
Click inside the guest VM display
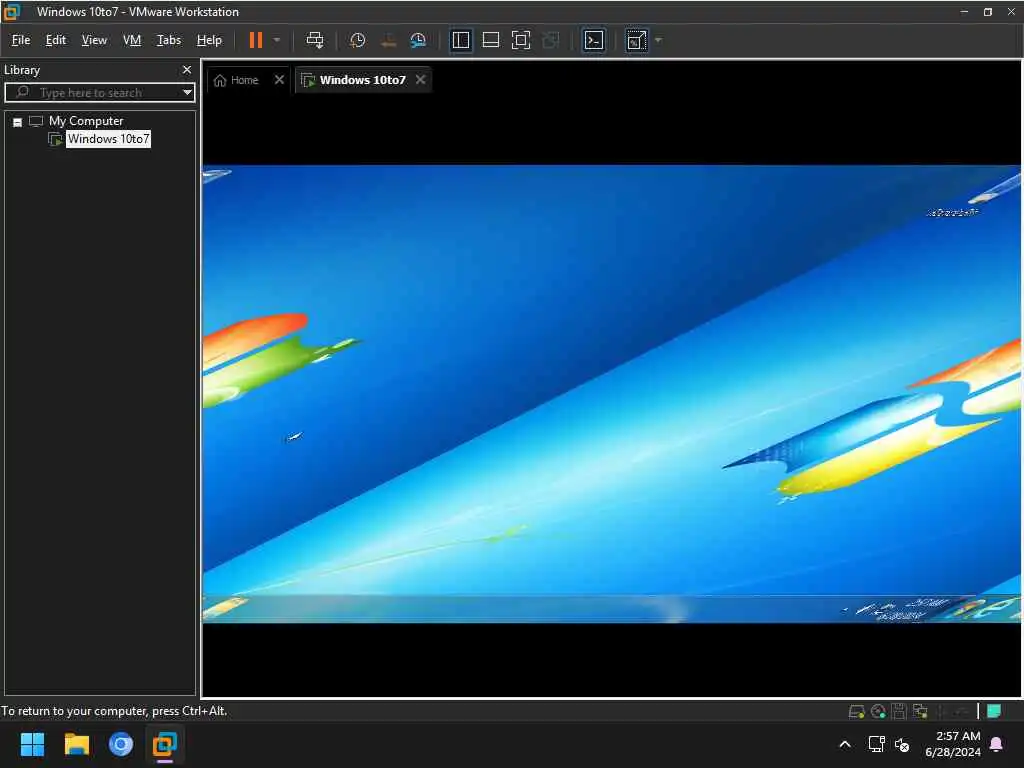(611, 394)
